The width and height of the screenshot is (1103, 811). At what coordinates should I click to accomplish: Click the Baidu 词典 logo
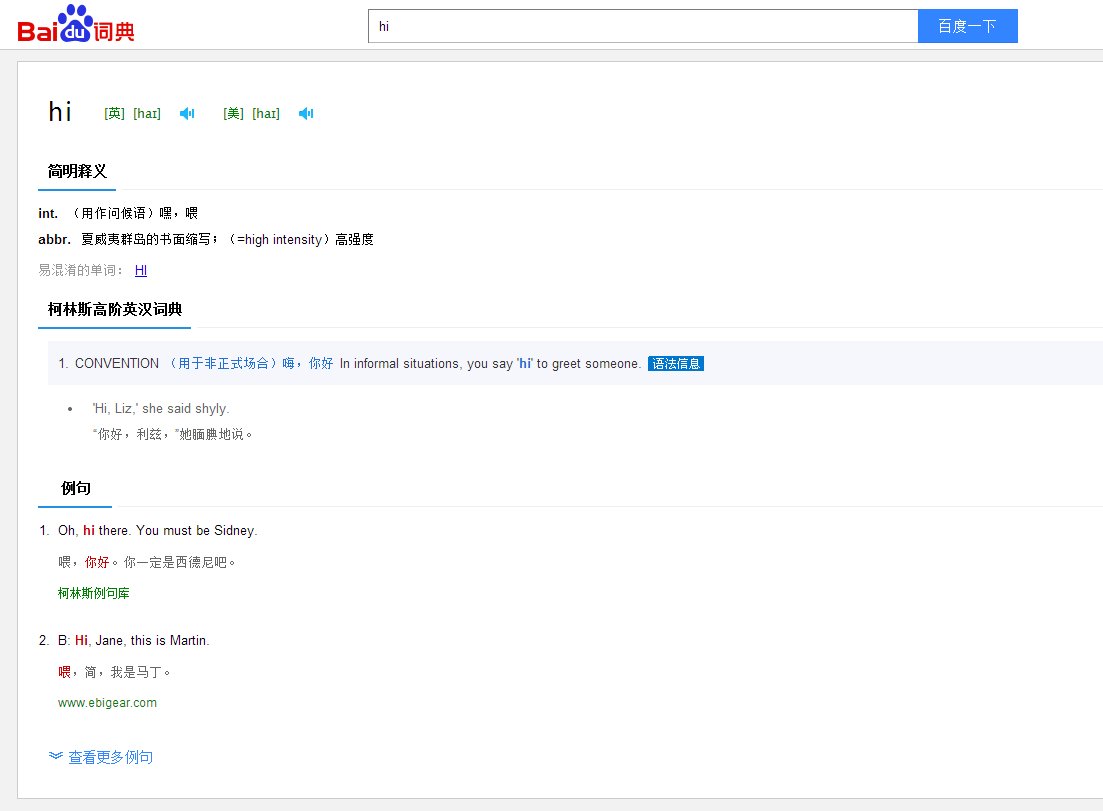pos(76,24)
